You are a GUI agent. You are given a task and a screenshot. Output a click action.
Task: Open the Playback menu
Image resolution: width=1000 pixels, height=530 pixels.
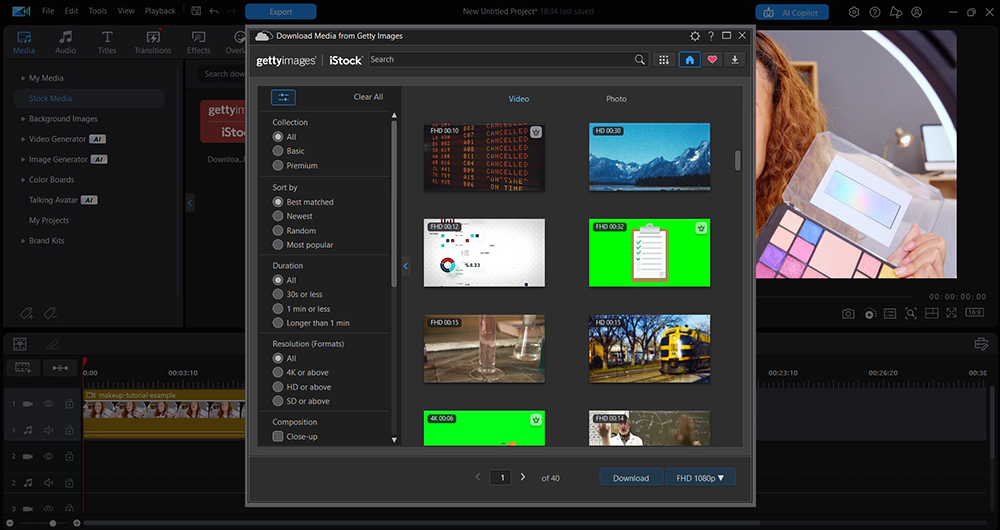[160, 11]
